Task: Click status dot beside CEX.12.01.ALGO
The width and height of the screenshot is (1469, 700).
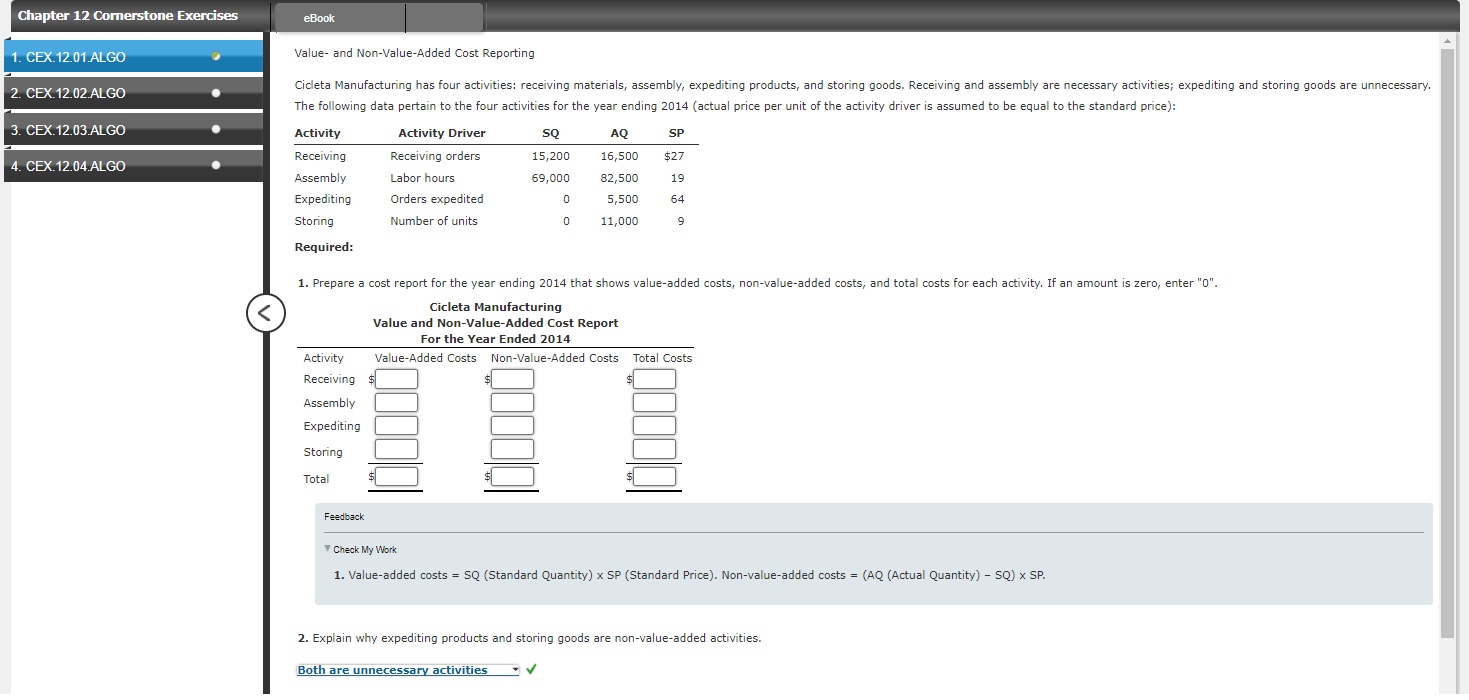Action: tap(215, 57)
